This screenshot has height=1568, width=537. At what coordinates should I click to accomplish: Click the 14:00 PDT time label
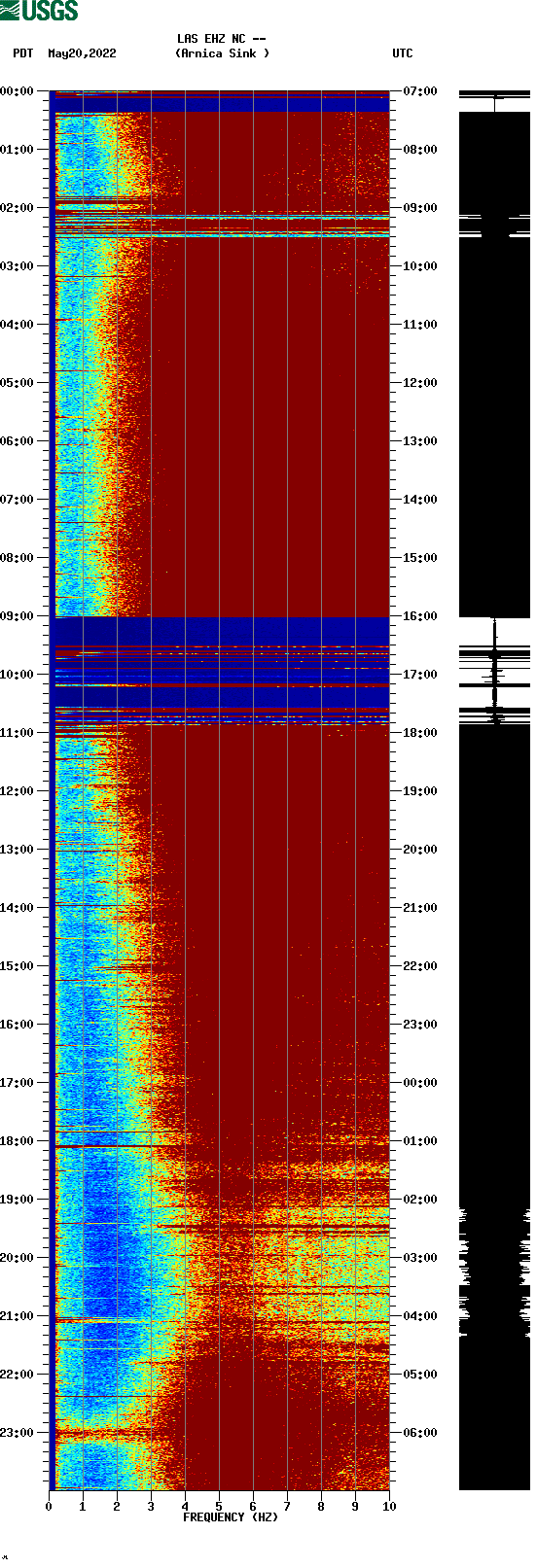pos(17,908)
